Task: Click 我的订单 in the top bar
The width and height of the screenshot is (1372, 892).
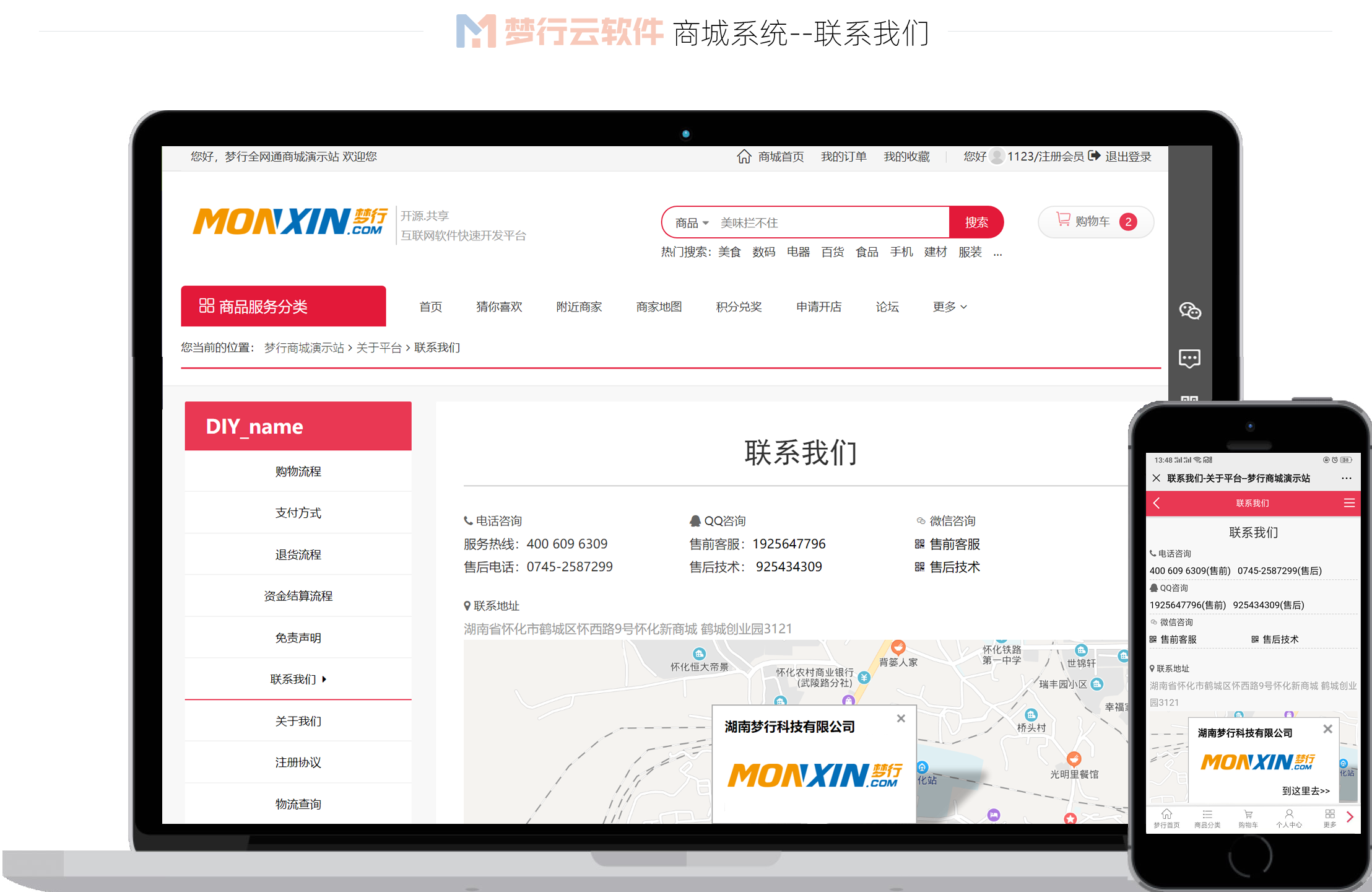Action: (x=844, y=157)
